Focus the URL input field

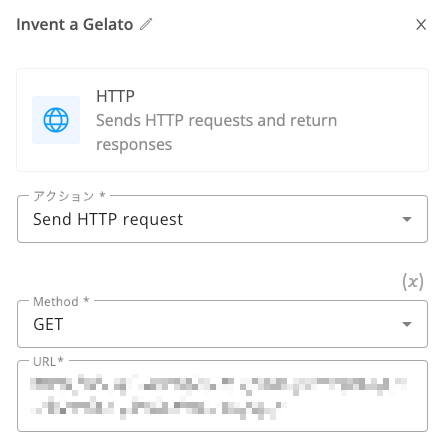pyautogui.click(x=222, y=396)
